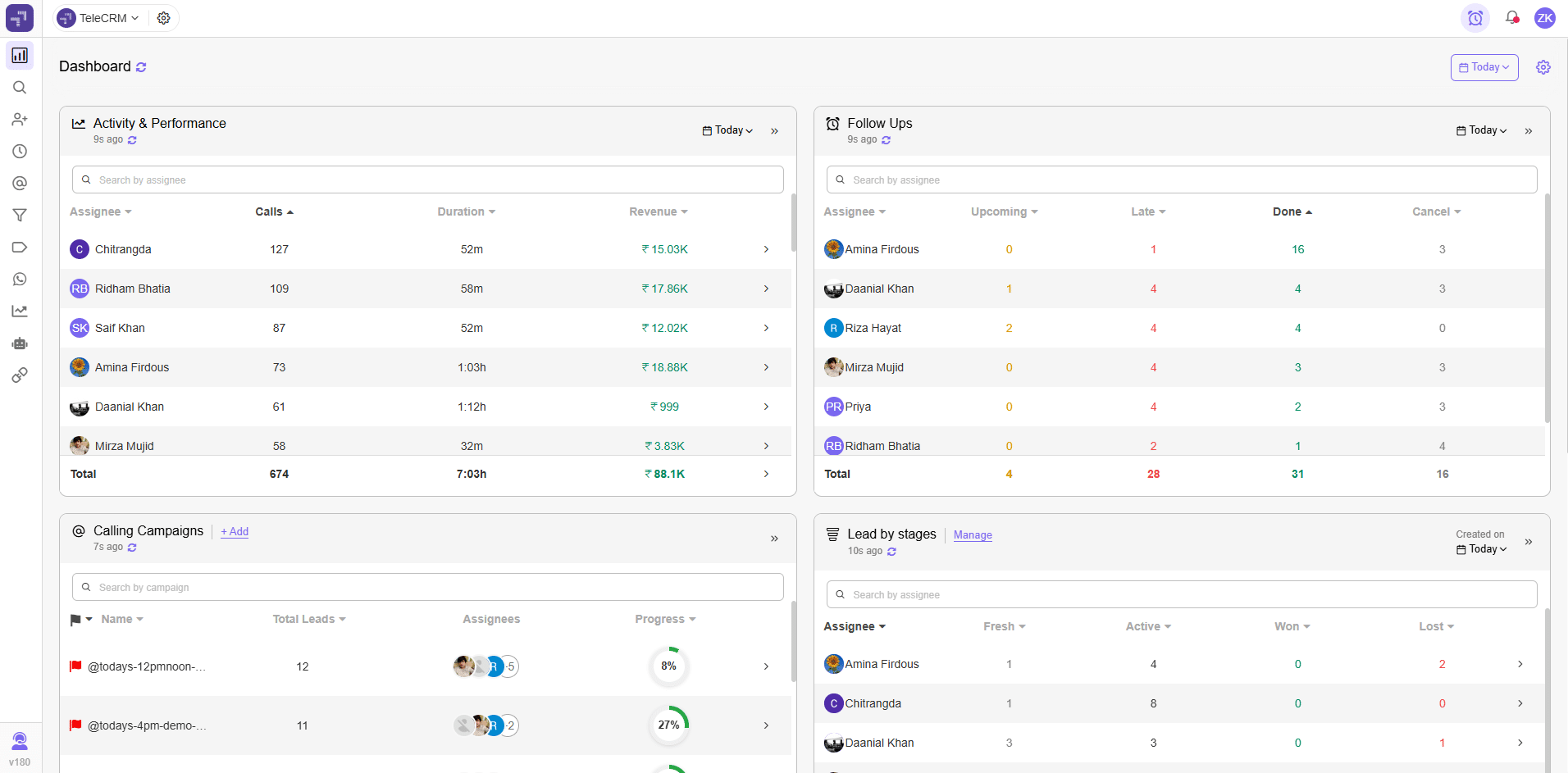The width and height of the screenshot is (1568, 773).
Task: Refresh the Activity & Performance widget
Action: (132, 139)
